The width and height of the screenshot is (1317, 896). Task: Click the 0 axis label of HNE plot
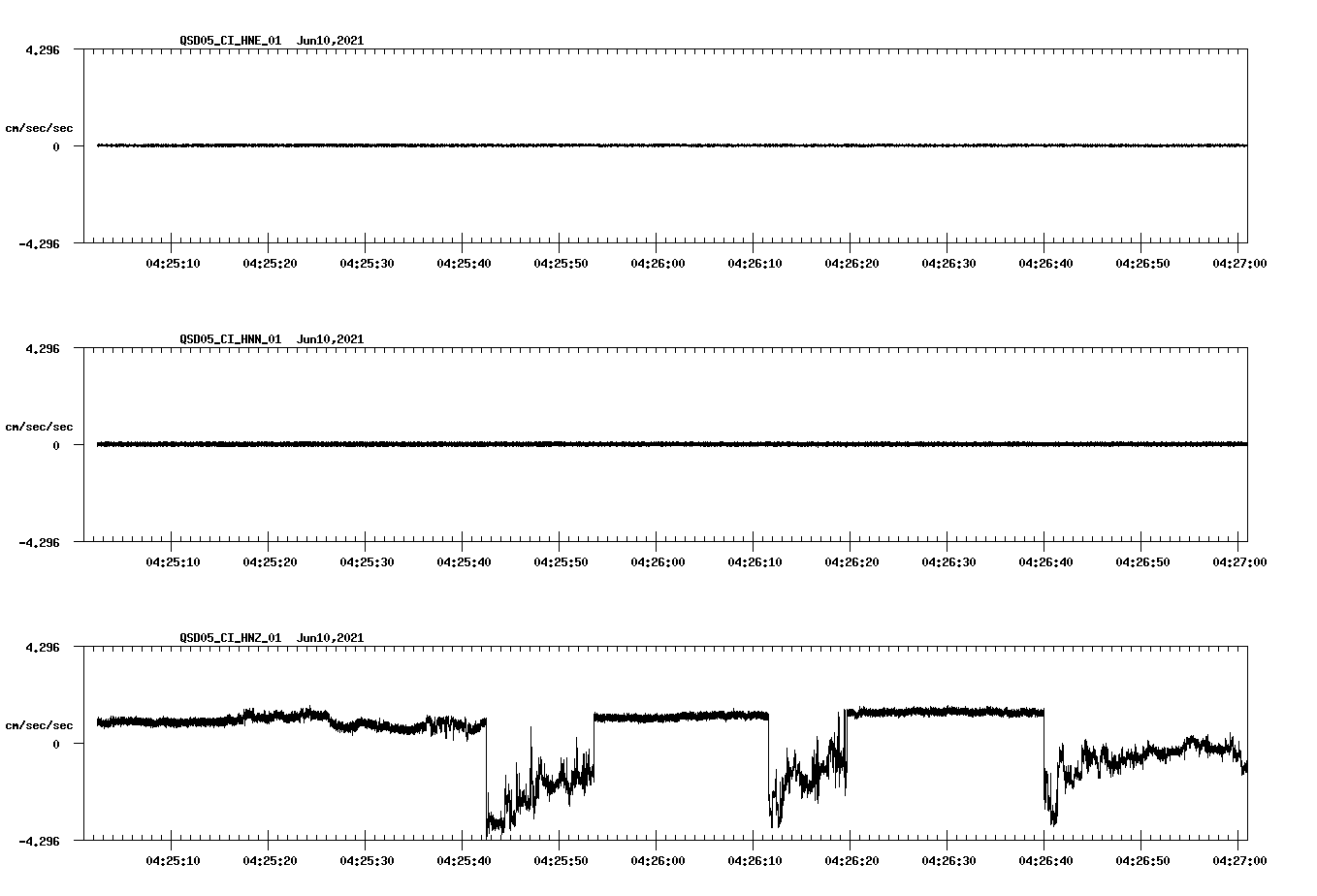[x=56, y=146]
